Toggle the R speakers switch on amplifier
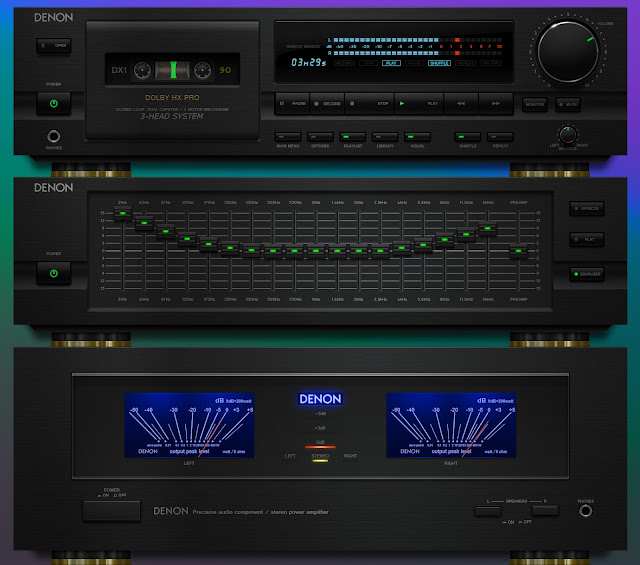The image size is (640, 565). (545, 511)
